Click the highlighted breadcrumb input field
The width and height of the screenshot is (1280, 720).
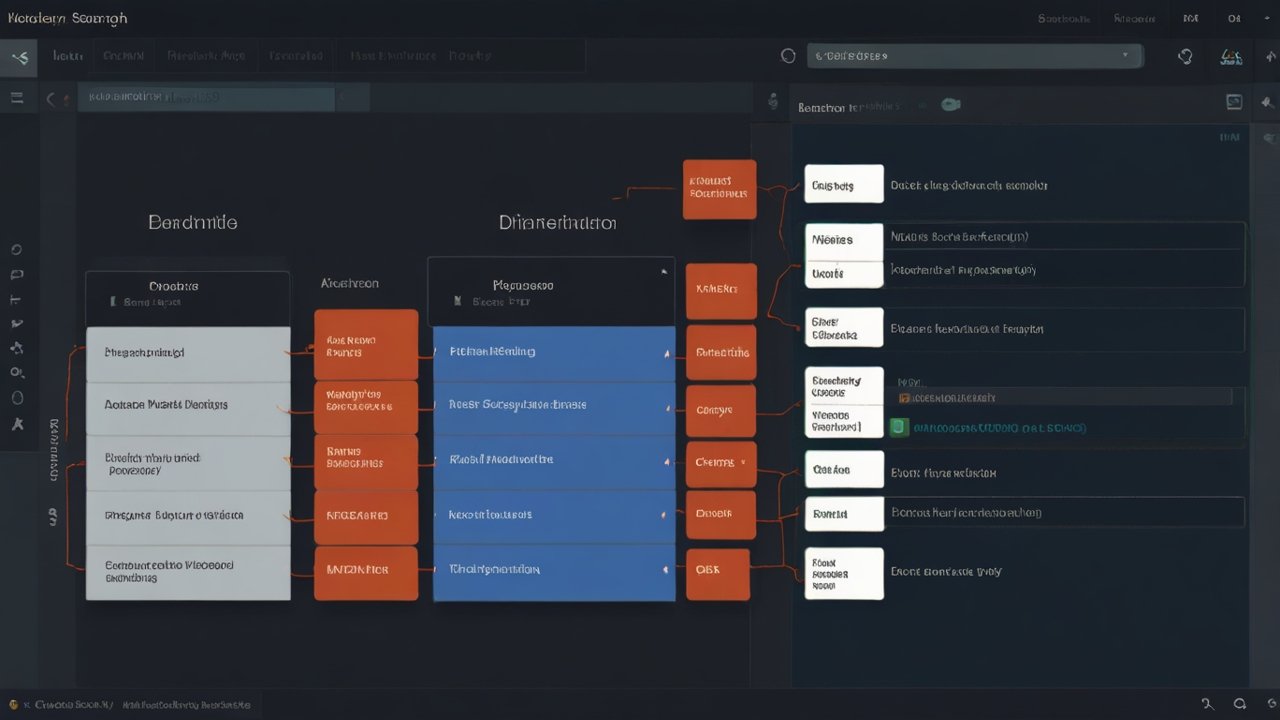(206, 98)
